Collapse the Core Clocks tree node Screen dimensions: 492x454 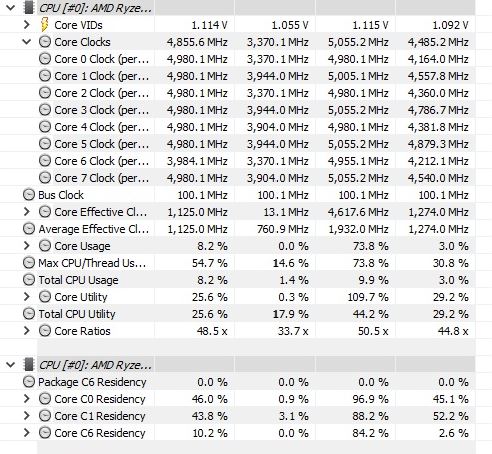click(27, 42)
